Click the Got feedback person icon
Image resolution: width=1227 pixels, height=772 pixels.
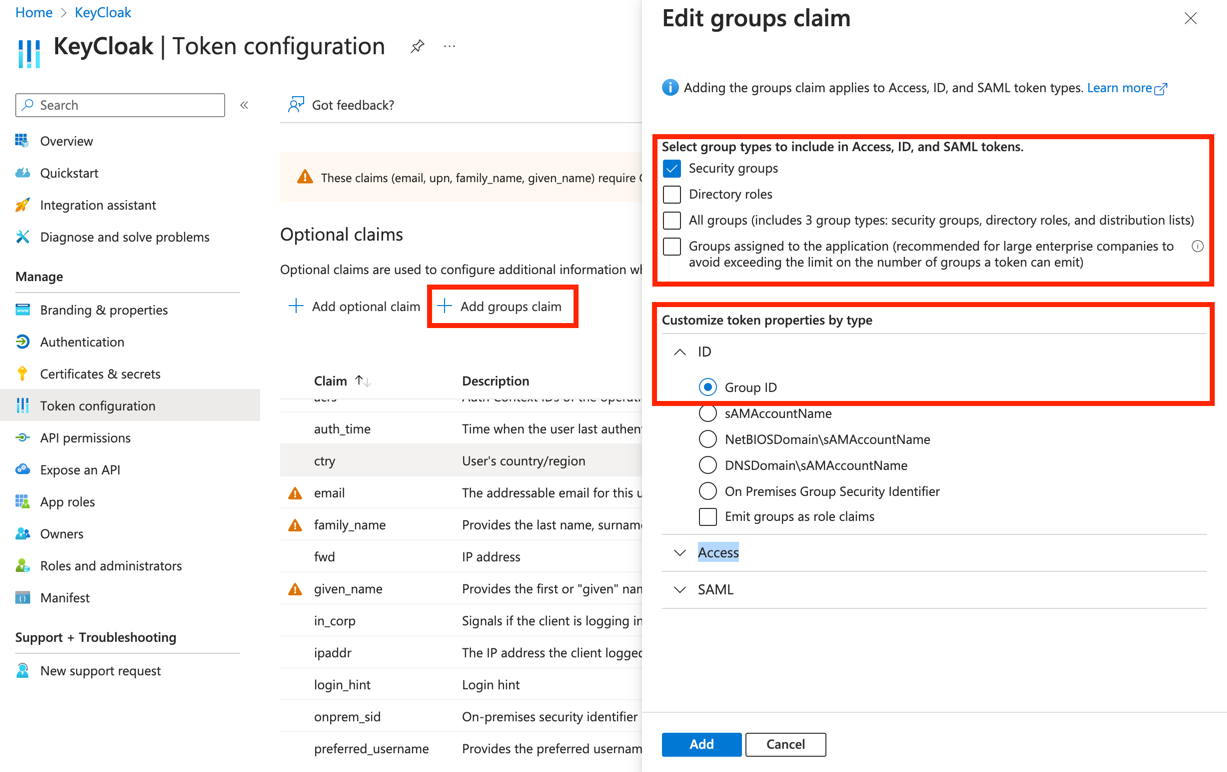[296, 105]
